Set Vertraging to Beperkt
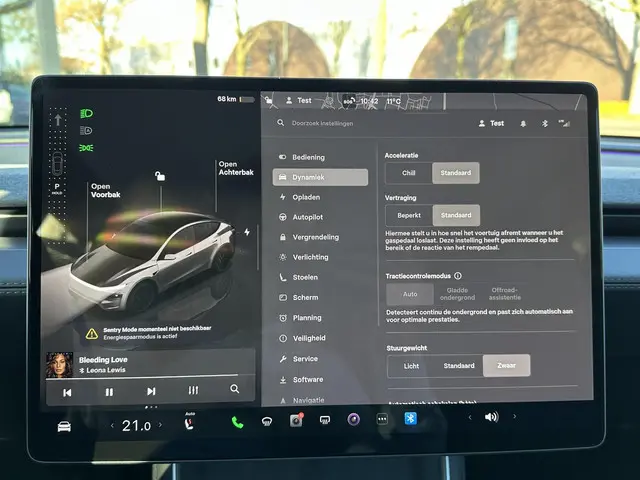 (409, 215)
